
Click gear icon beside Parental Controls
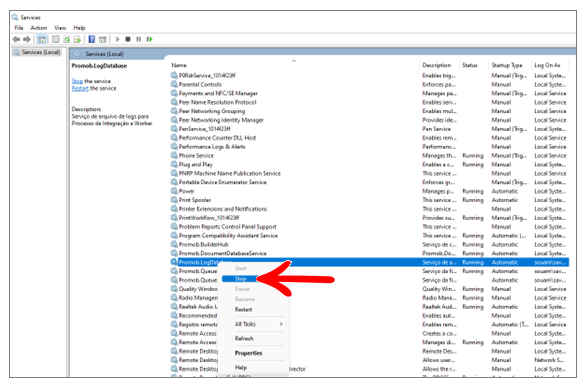tap(174, 84)
